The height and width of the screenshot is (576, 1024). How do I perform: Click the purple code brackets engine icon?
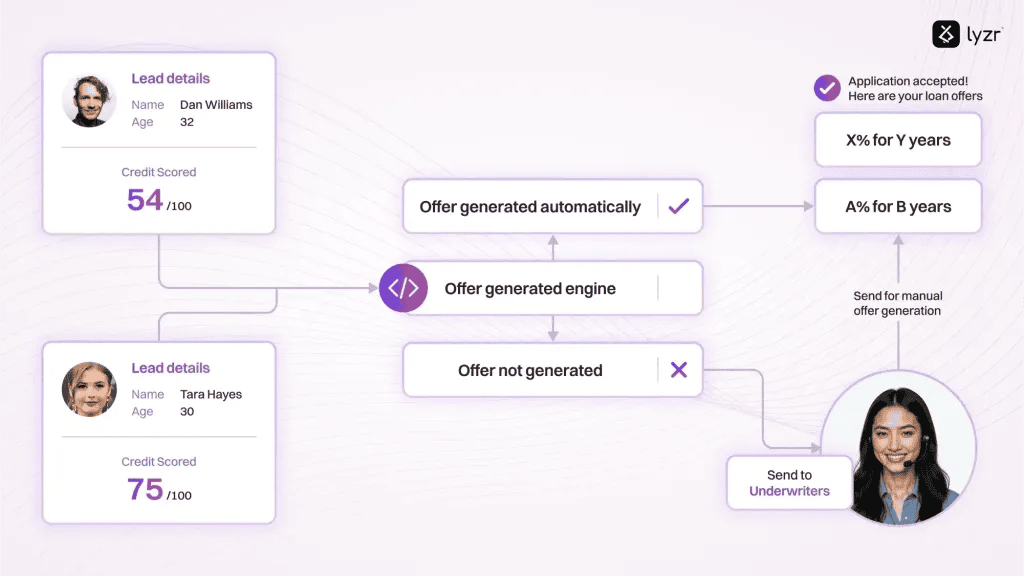tap(404, 288)
